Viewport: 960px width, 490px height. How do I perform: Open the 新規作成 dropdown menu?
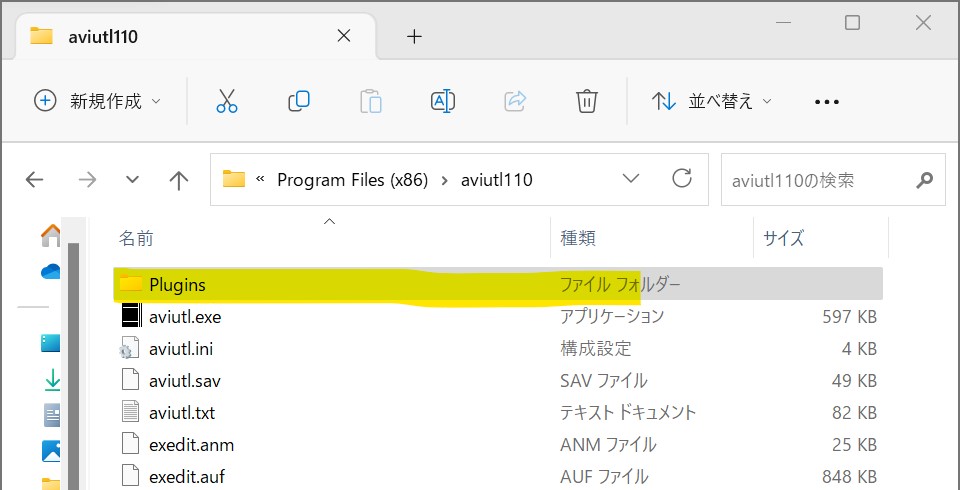[x=97, y=101]
